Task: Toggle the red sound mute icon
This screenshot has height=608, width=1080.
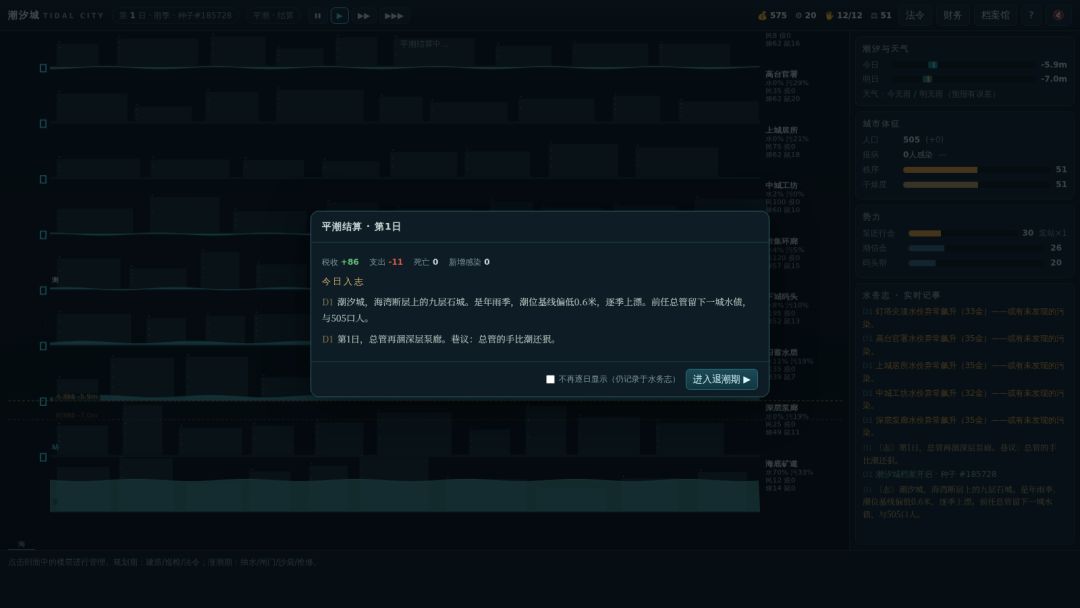Action: tap(1059, 15)
